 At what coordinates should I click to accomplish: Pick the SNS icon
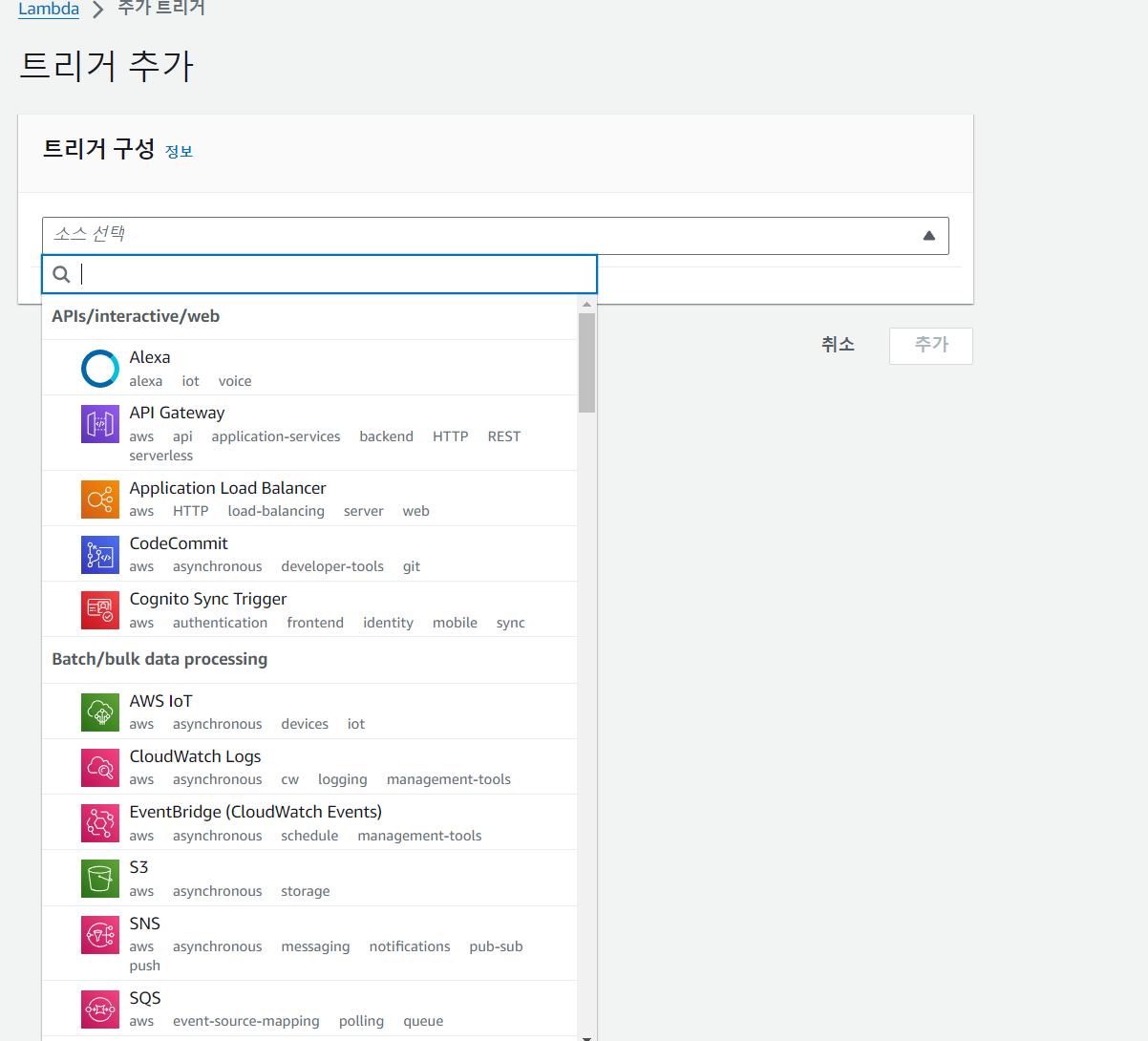(100, 934)
